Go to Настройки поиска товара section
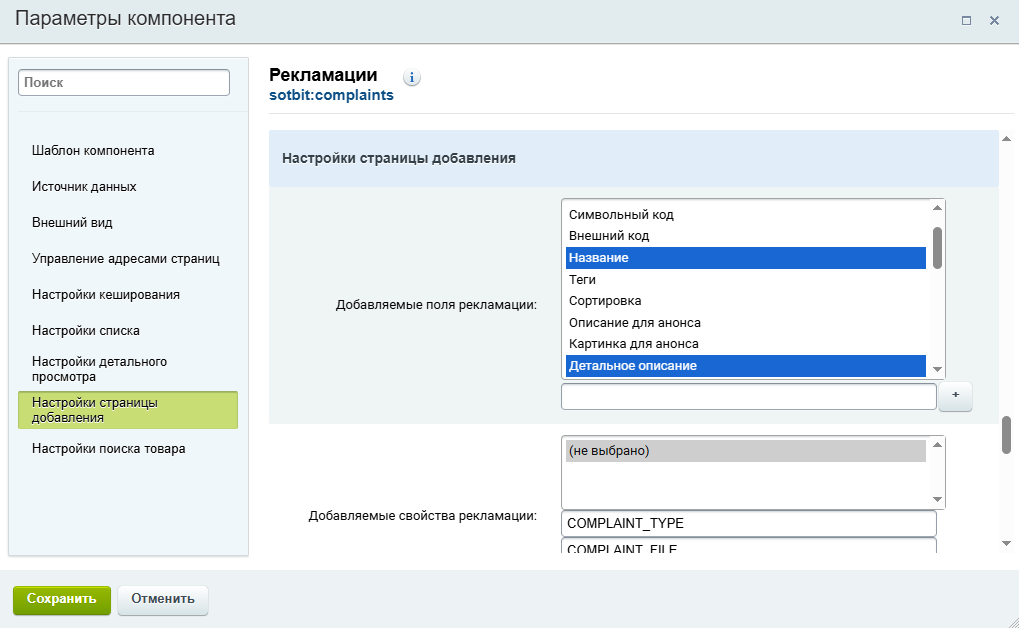The width and height of the screenshot is (1019, 628). 109,449
